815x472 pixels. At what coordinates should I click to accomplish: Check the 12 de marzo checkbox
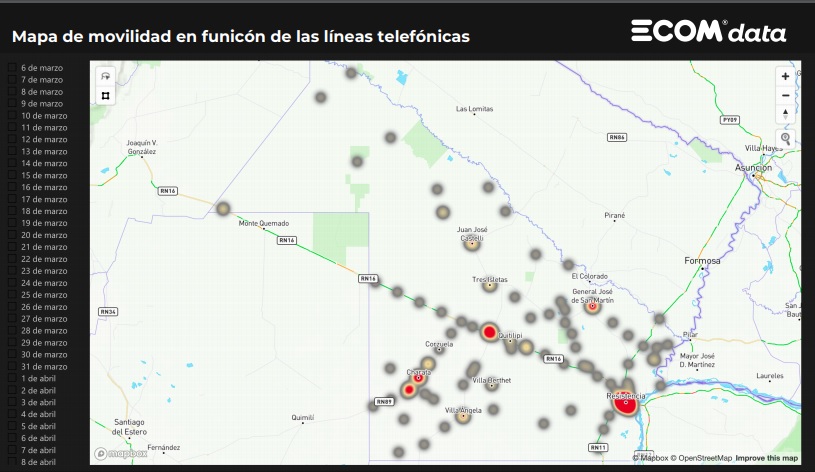tap(12, 139)
